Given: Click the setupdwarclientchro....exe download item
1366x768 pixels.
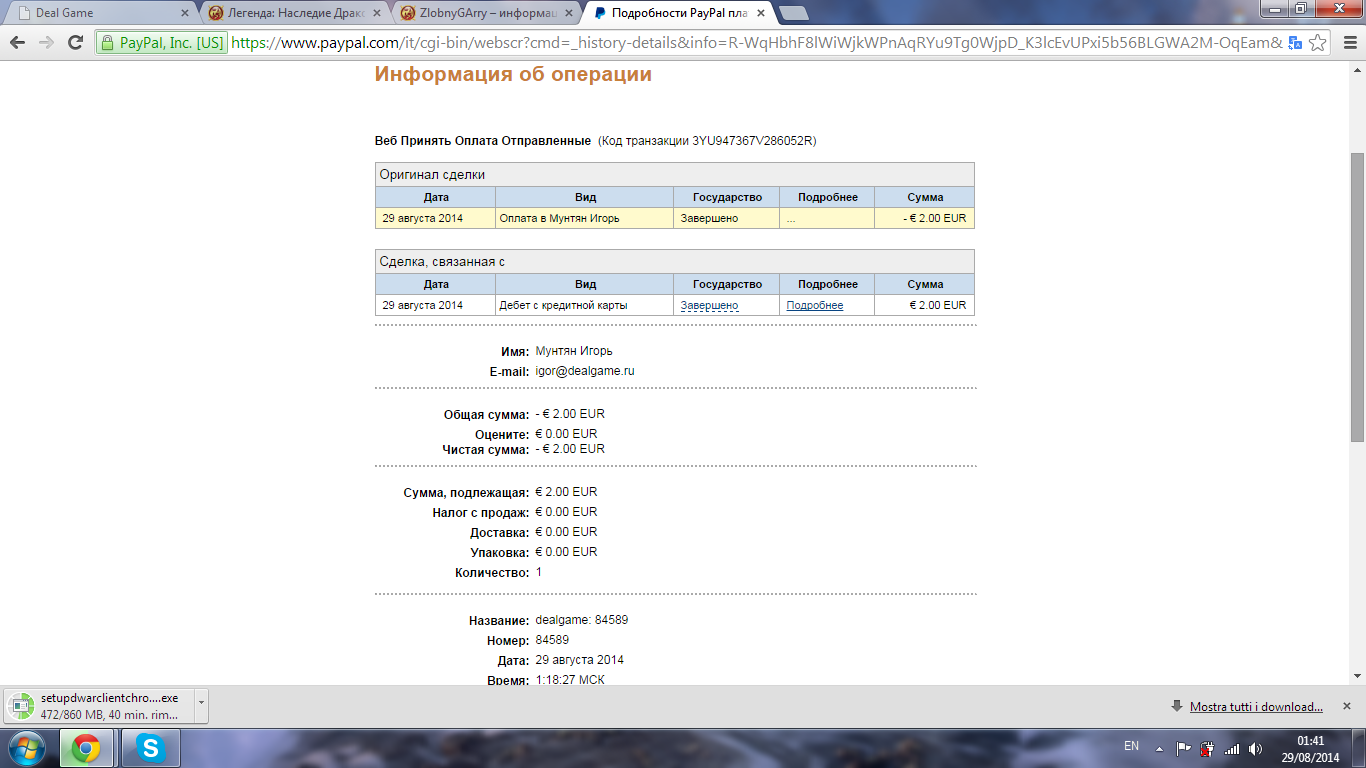Looking at the screenshot, I should tap(100, 706).
